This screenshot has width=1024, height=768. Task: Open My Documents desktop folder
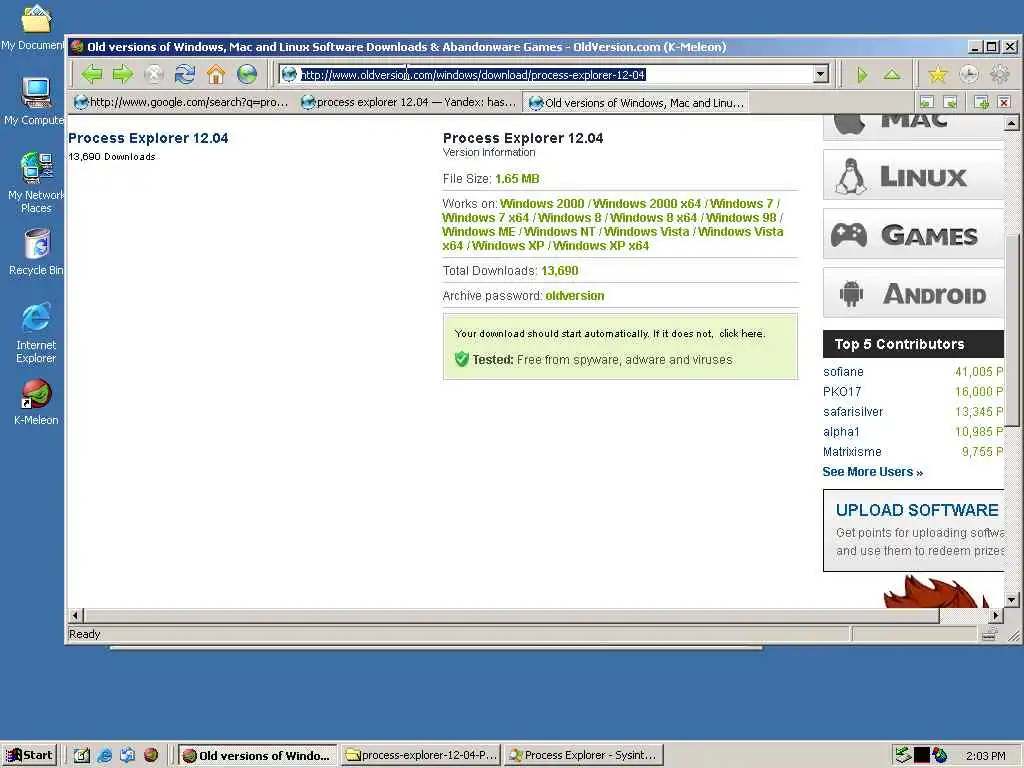pos(33,27)
